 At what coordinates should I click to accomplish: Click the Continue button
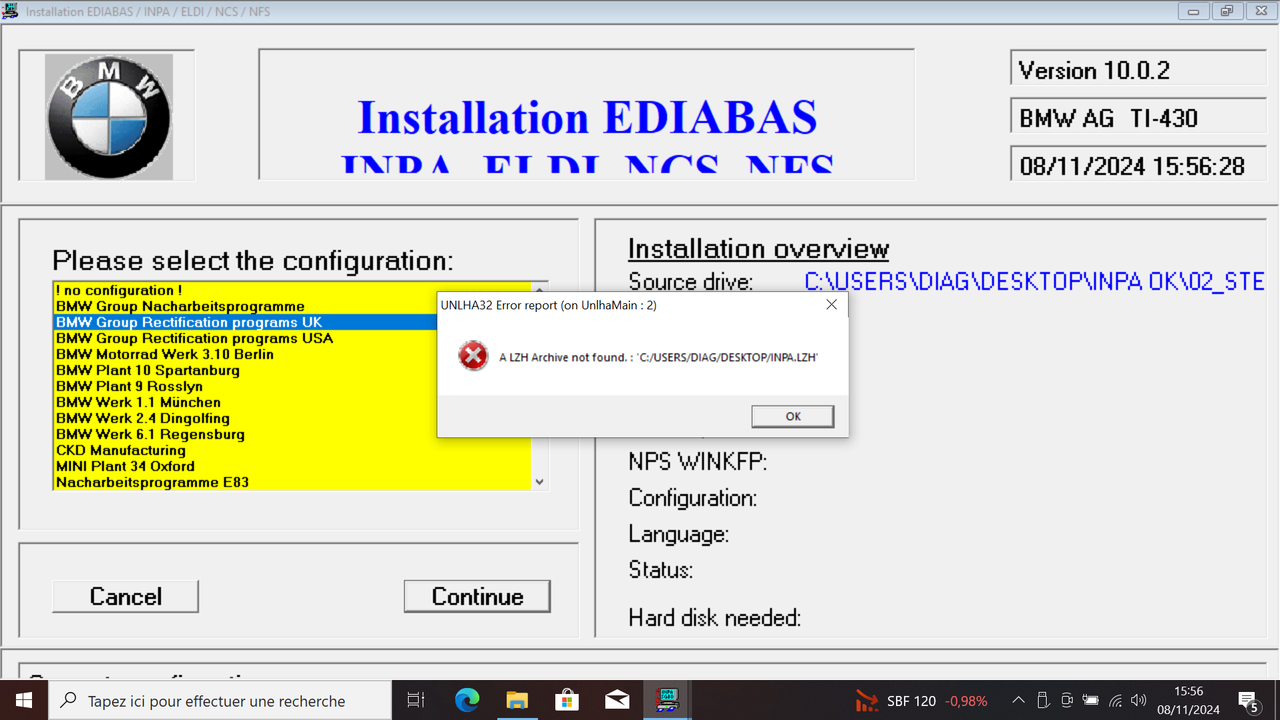click(x=477, y=596)
